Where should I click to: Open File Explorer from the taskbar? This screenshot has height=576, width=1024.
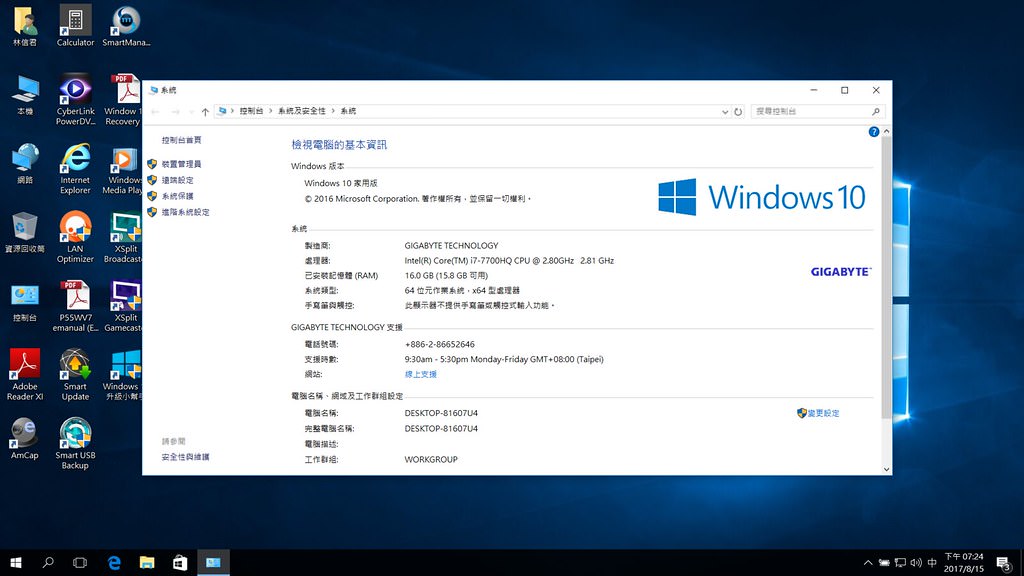(147, 562)
